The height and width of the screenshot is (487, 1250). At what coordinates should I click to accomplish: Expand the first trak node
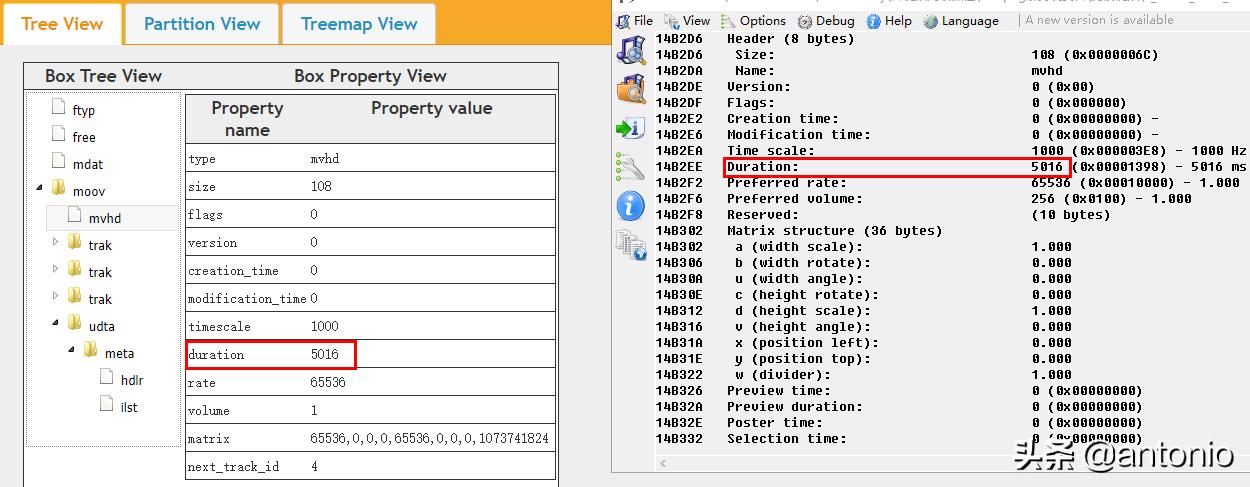pyautogui.click(x=56, y=242)
